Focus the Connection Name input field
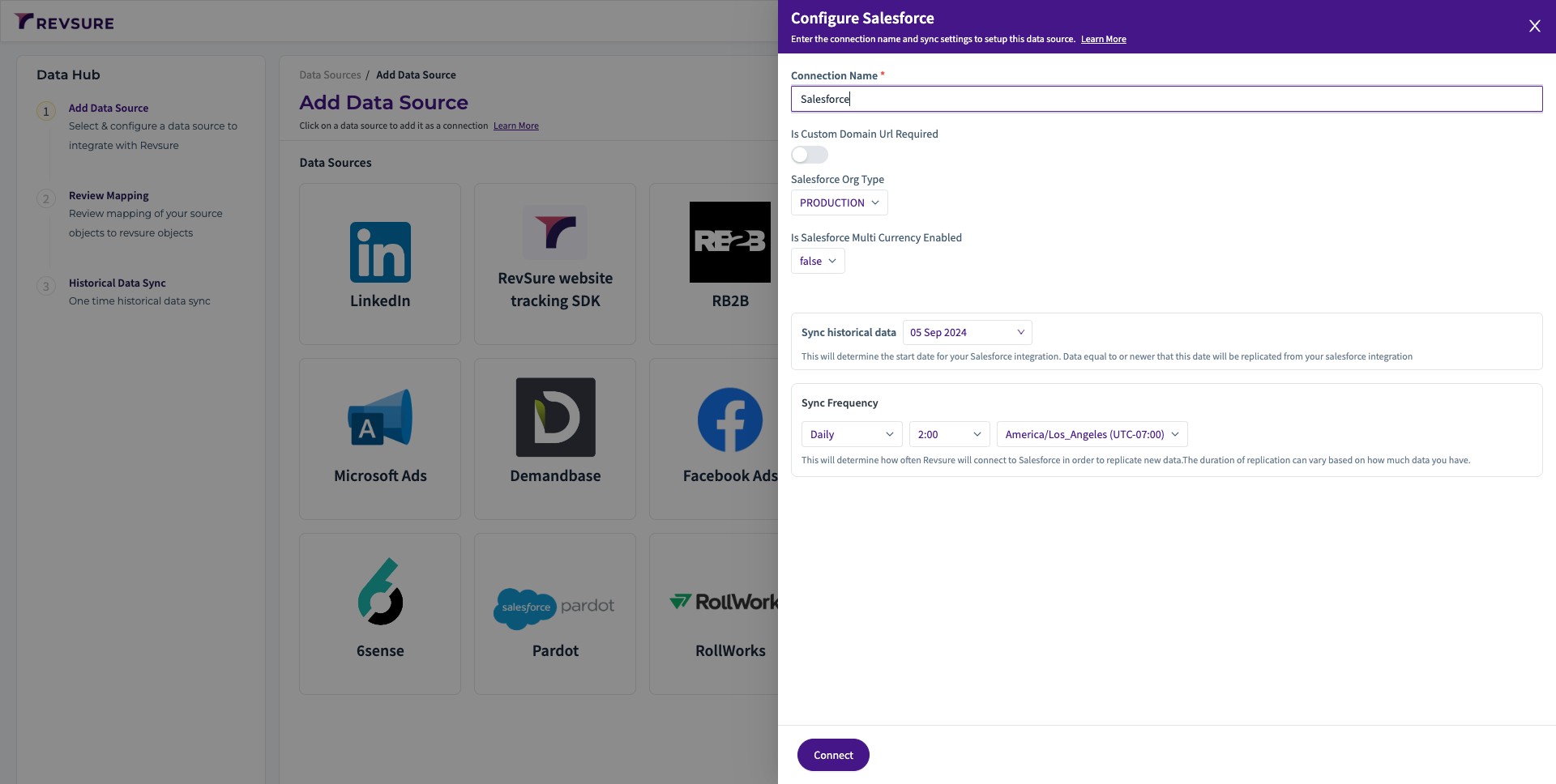This screenshot has height=784, width=1556. (1166, 99)
